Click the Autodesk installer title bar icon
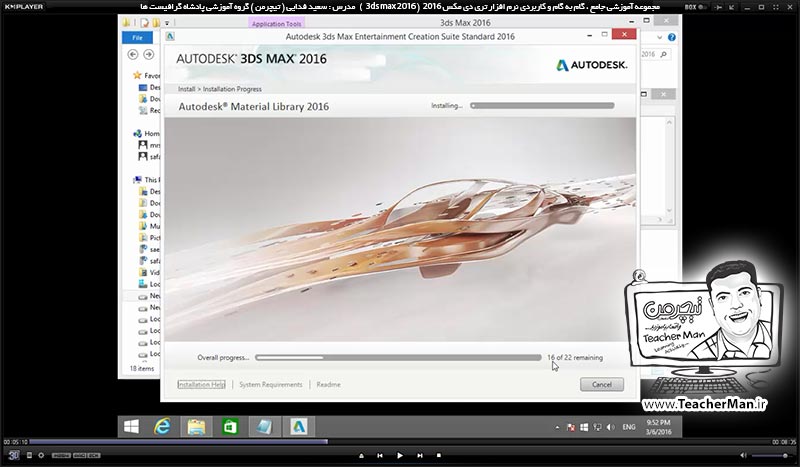 170,36
